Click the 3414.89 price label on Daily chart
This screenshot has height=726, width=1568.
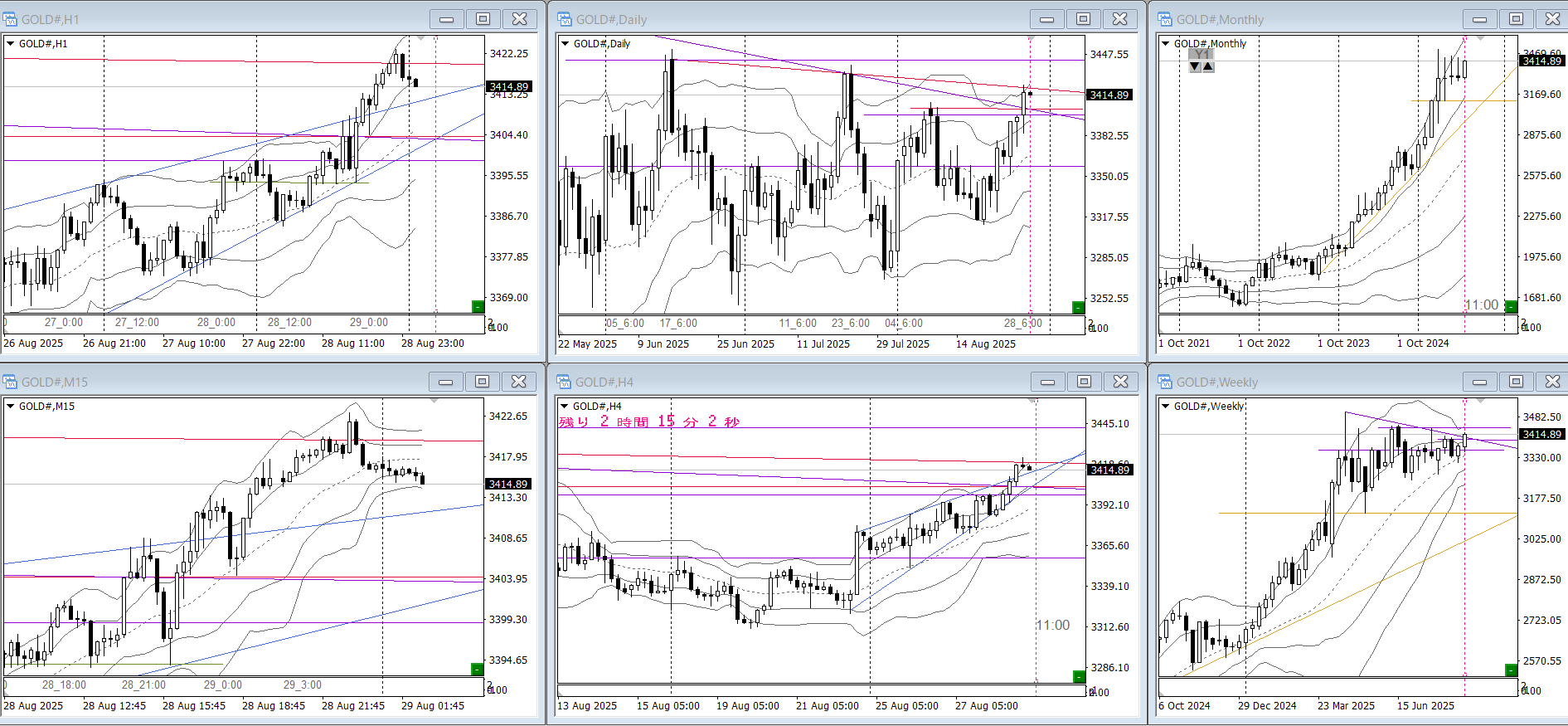coord(1109,95)
